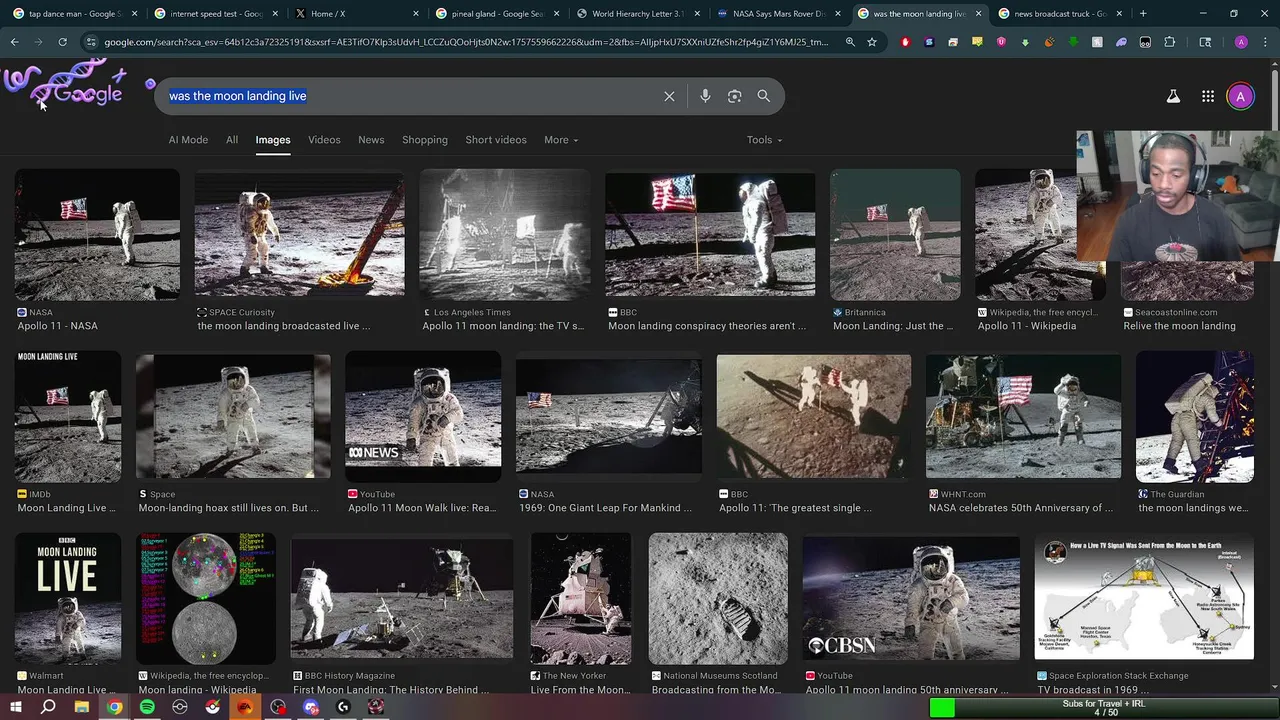Open the Guardian astronaut on ladder thumbnail
The width and height of the screenshot is (1280, 720).
pyautogui.click(x=1195, y=415)
